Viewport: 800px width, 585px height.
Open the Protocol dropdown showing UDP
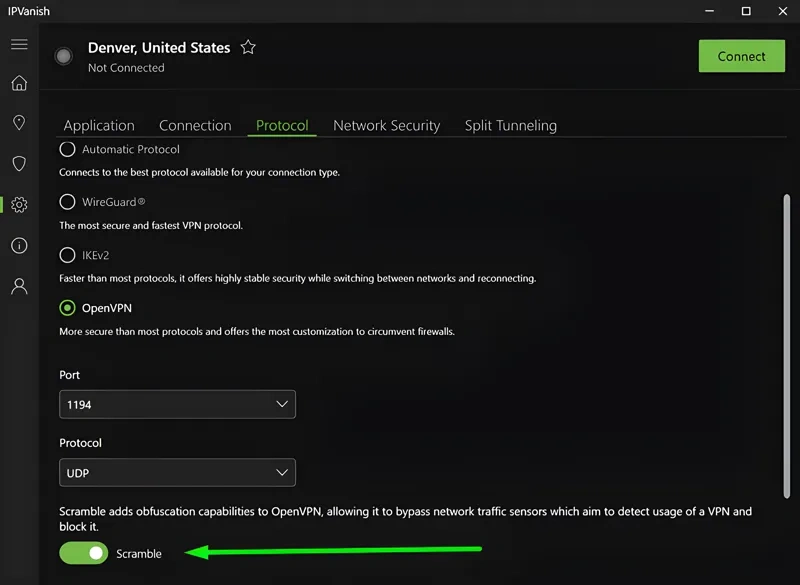(178, 473)
